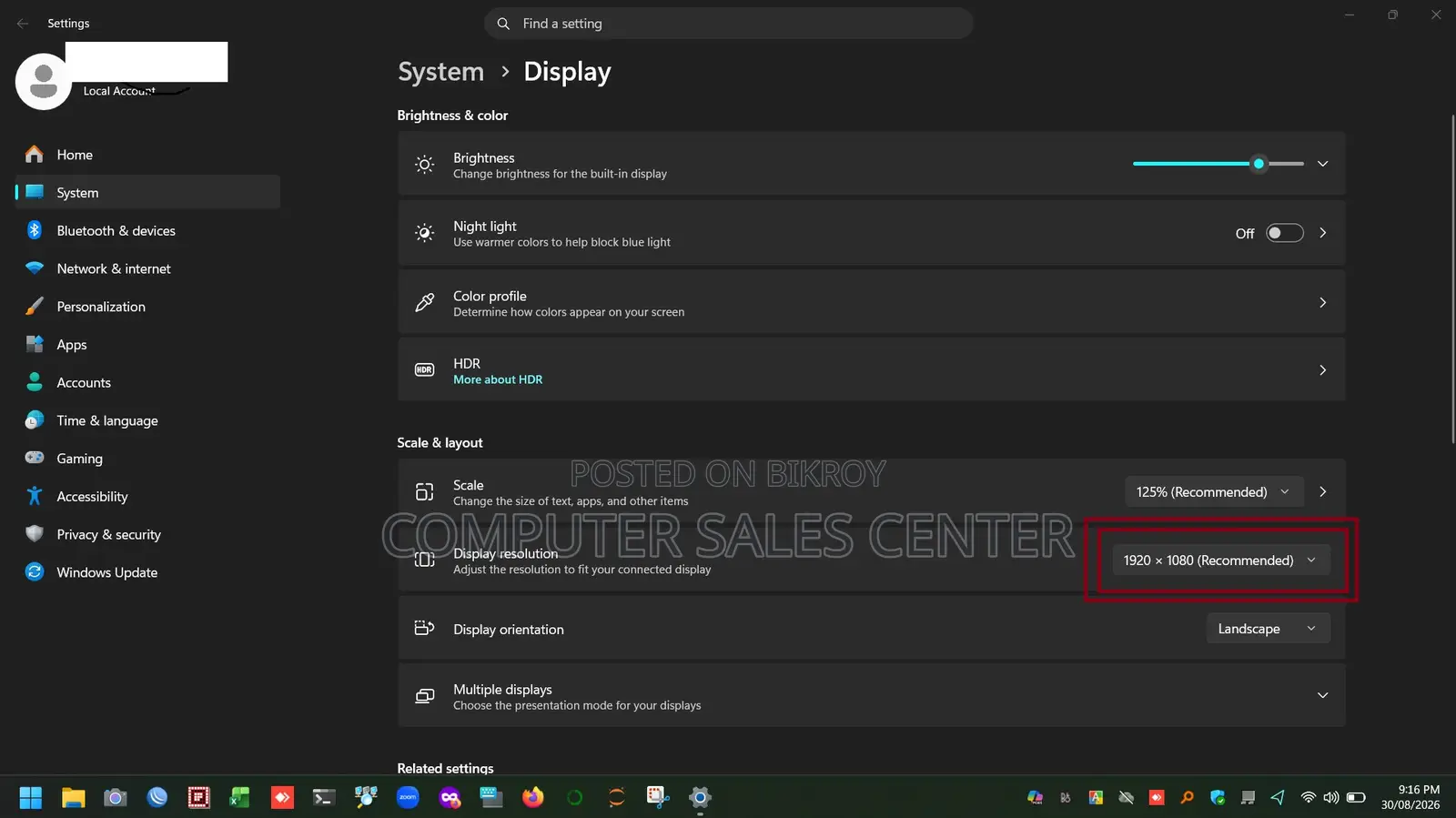Click the settings page vertical scrollbar
This screenshot has height=818, width=1456.
tap(1451, 278)
